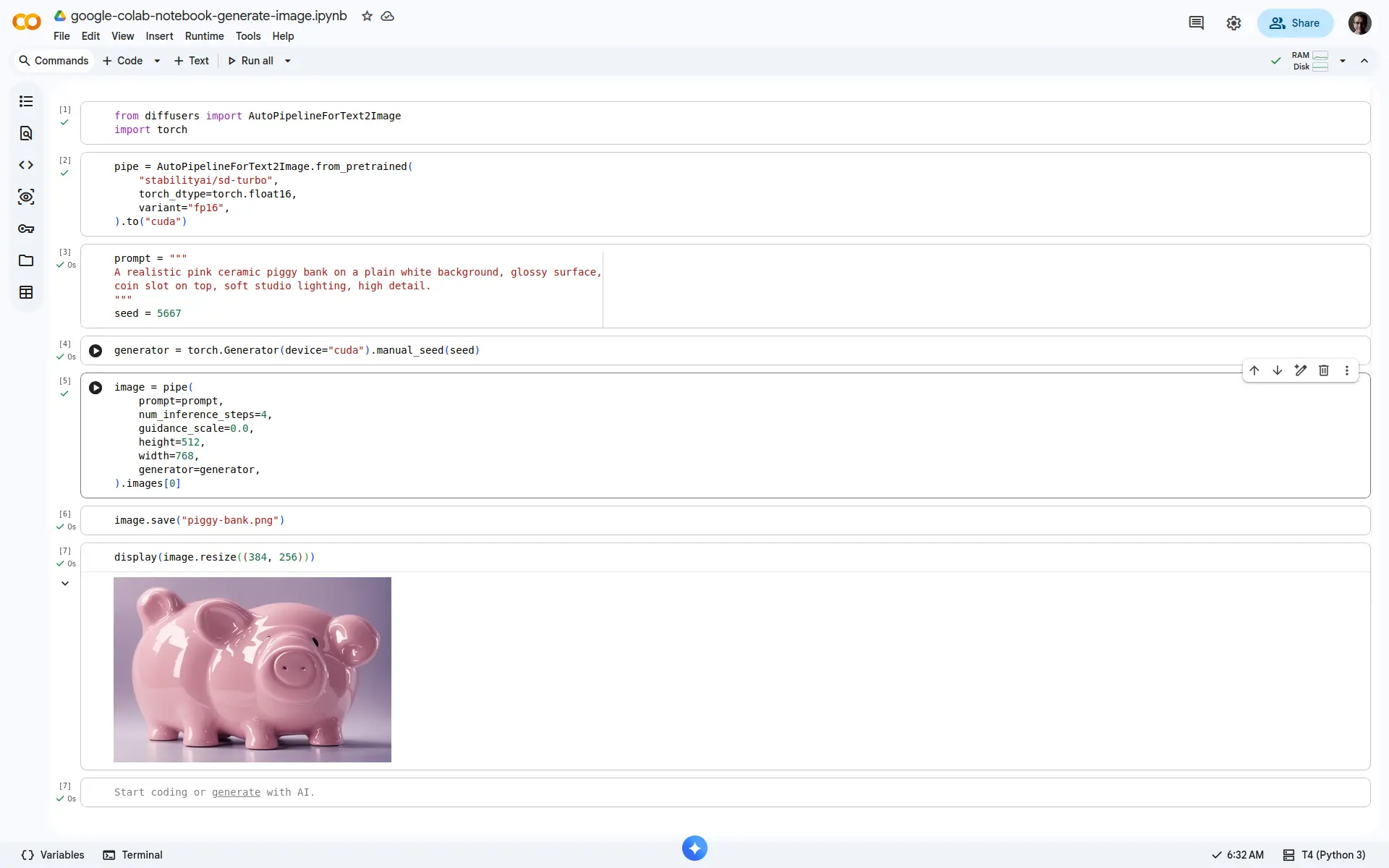
Task: Open the Data explorer eye sidebar icon
Action: [x=26, y=197]
